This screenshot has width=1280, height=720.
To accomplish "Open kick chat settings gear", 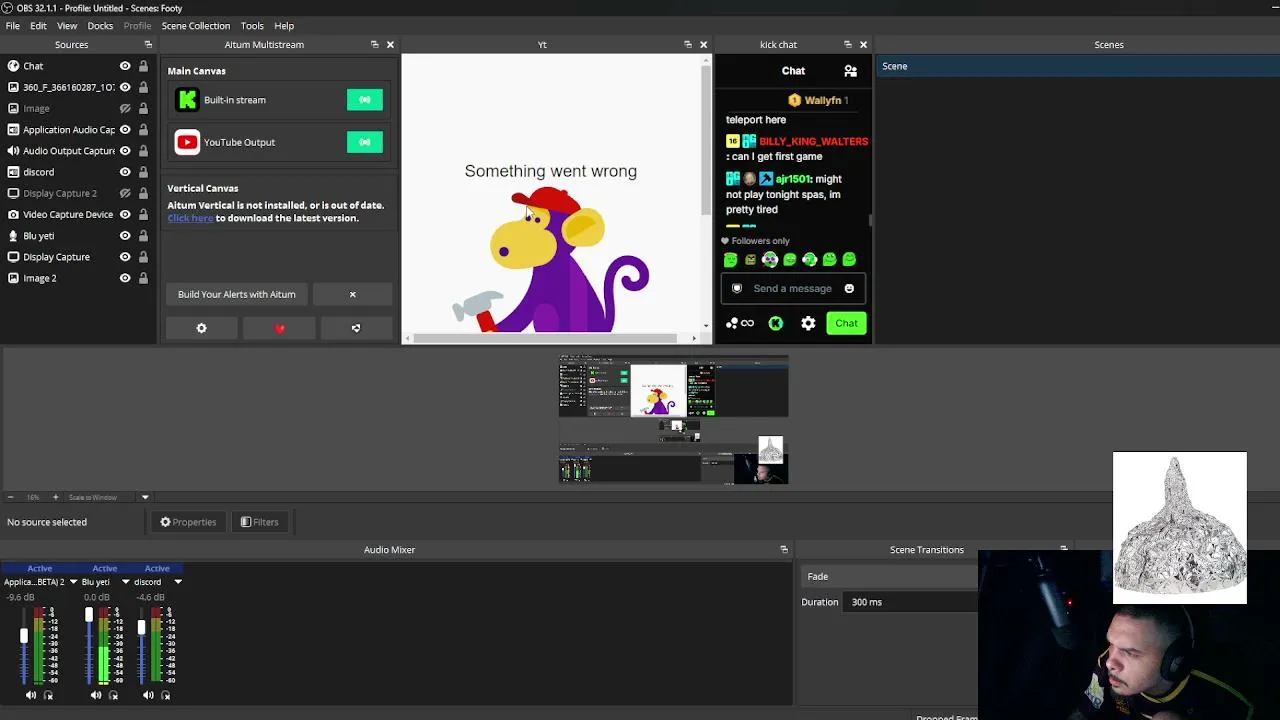I will click(808, 323).
